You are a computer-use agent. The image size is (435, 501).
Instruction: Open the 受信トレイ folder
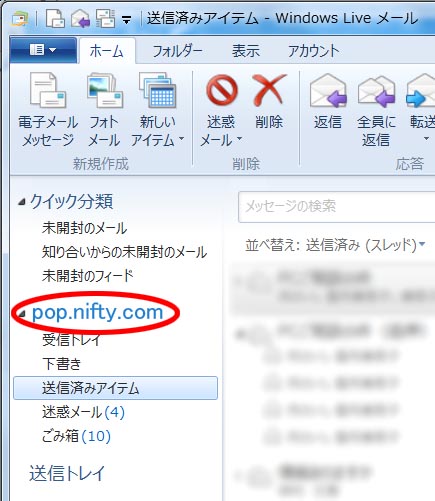click(x=71, y=340)
